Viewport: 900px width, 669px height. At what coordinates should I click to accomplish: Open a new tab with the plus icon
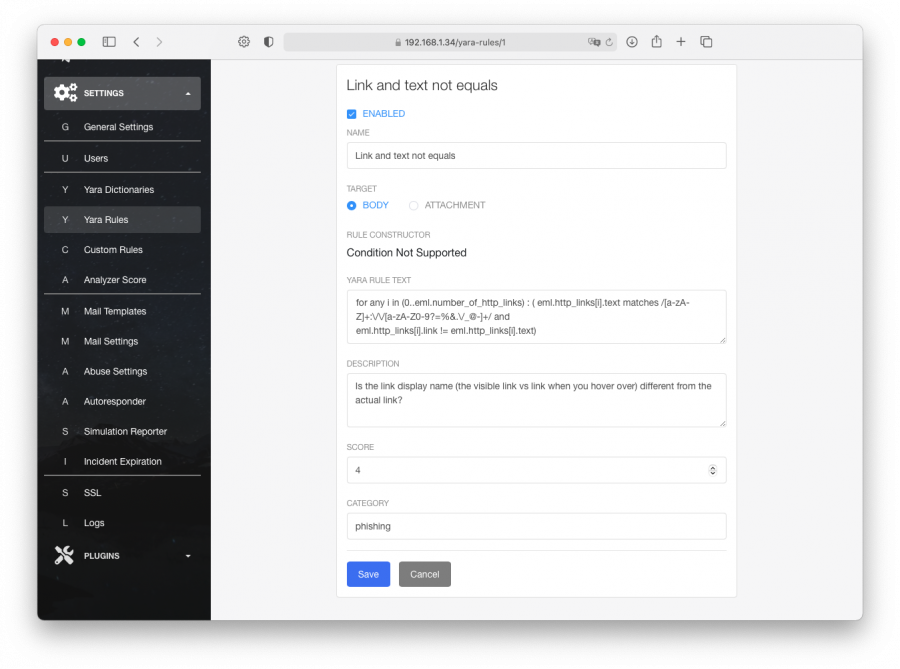[681, 42]
